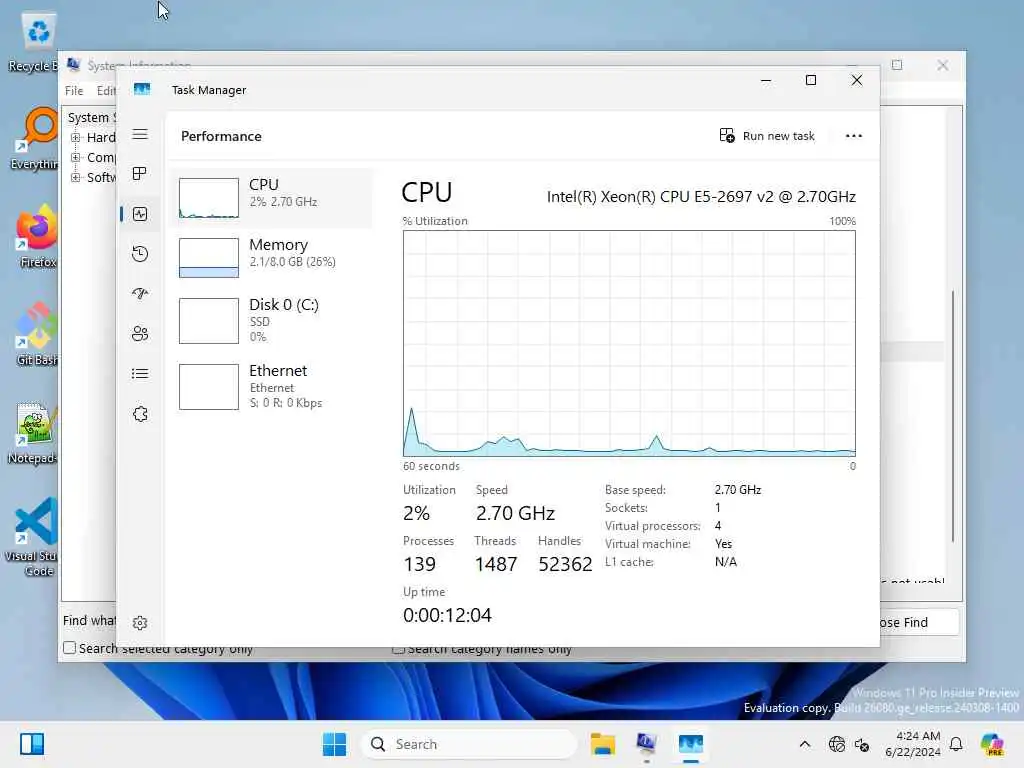The width and height of the screenshot is (1024, 768).
Task: Open the App history page icon
Action: (x=140, y=253)
